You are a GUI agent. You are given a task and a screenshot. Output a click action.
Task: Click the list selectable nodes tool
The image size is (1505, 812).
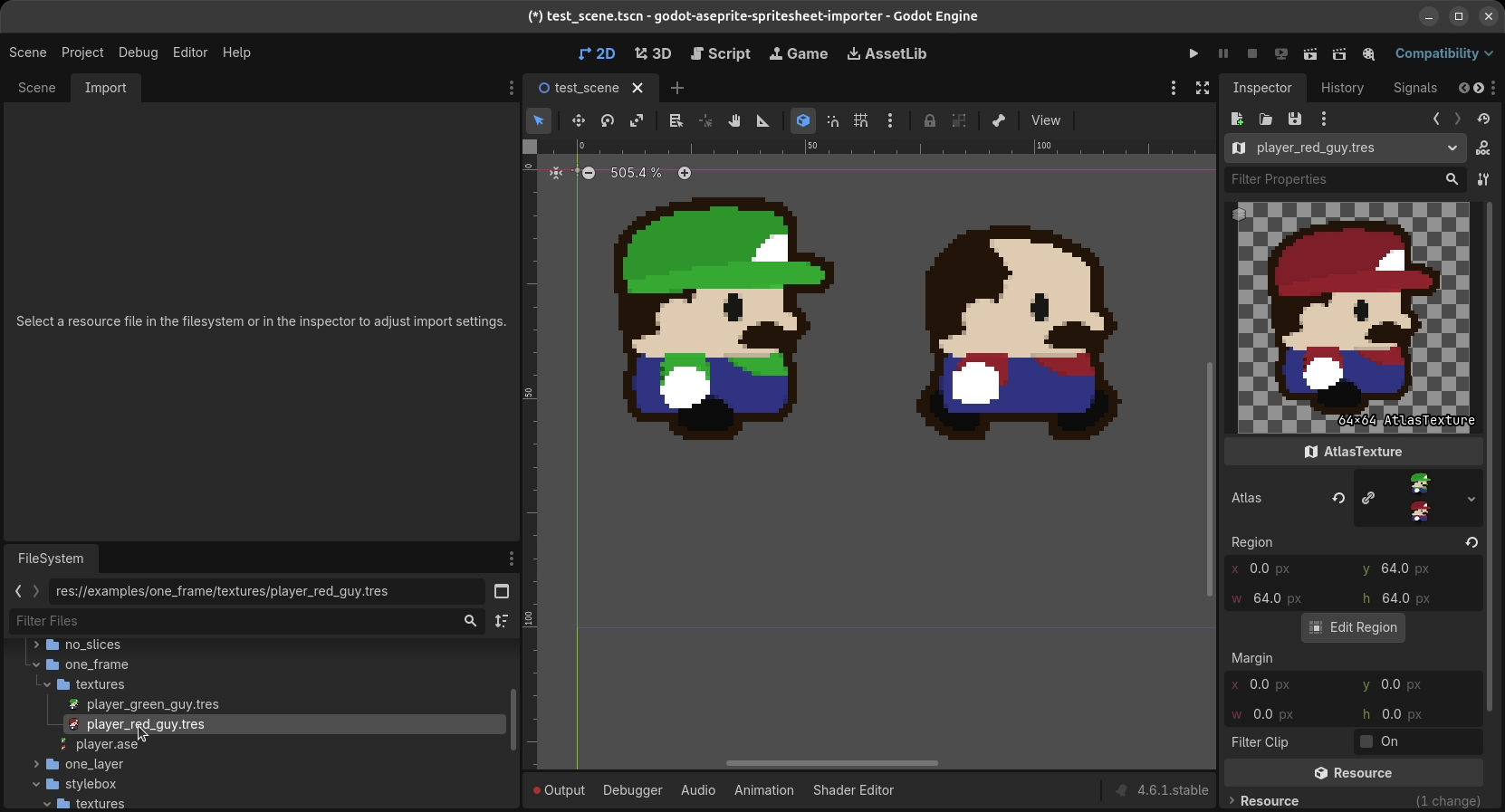click(x=676, y=120)
